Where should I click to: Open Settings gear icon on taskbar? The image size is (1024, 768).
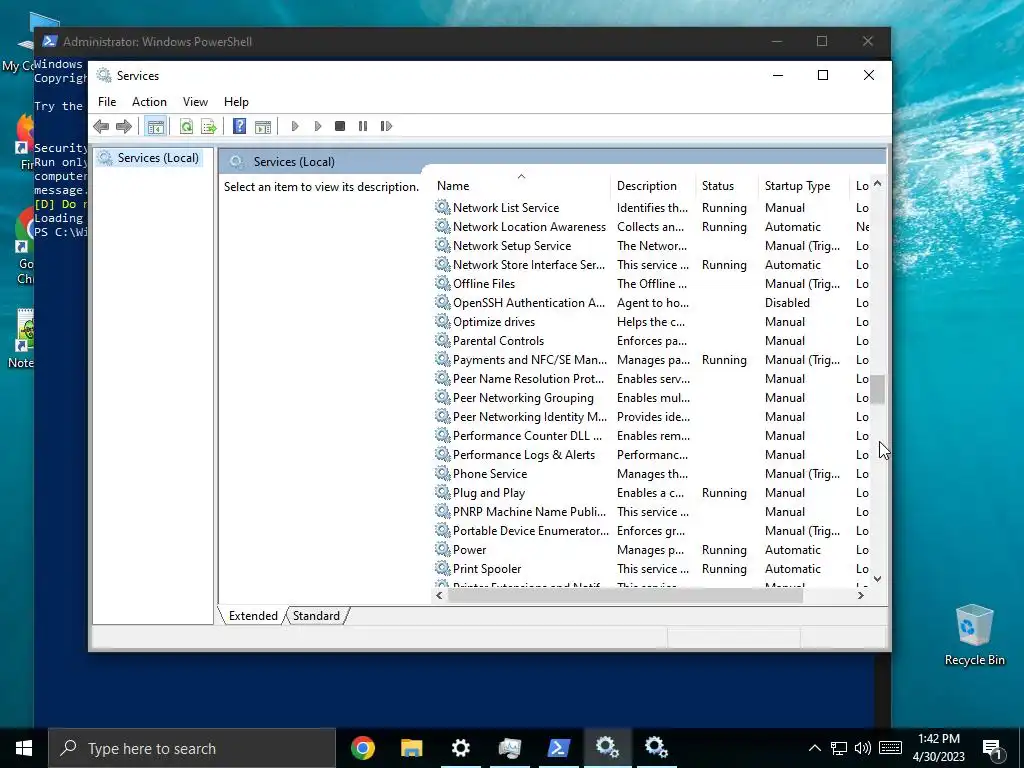460,748
